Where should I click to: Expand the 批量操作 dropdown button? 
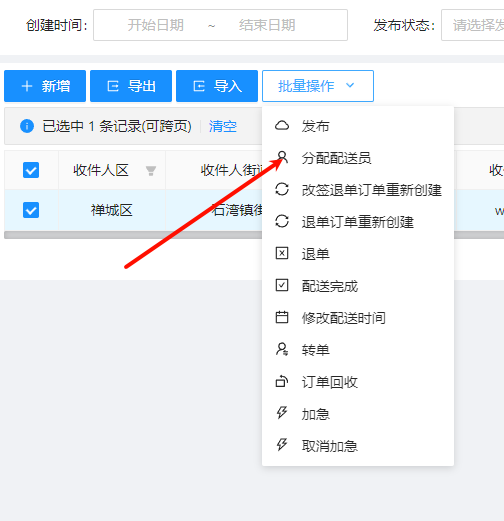[x=318, y=86]
